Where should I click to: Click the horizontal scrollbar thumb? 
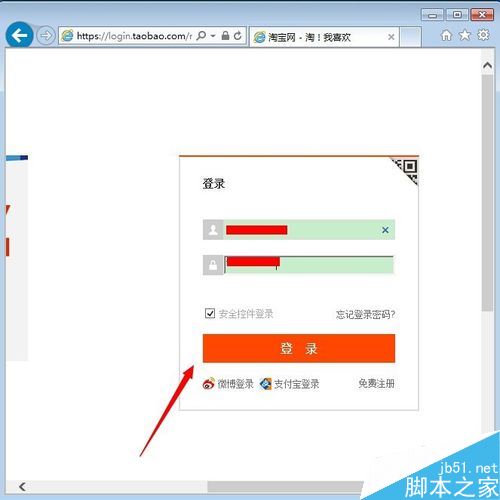pos(285,487)
